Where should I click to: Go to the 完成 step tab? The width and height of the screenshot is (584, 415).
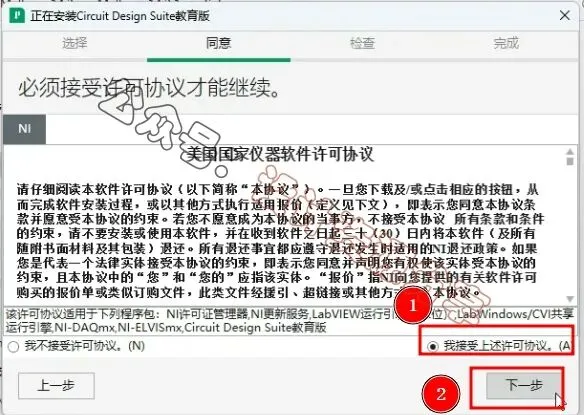point(505,43)
